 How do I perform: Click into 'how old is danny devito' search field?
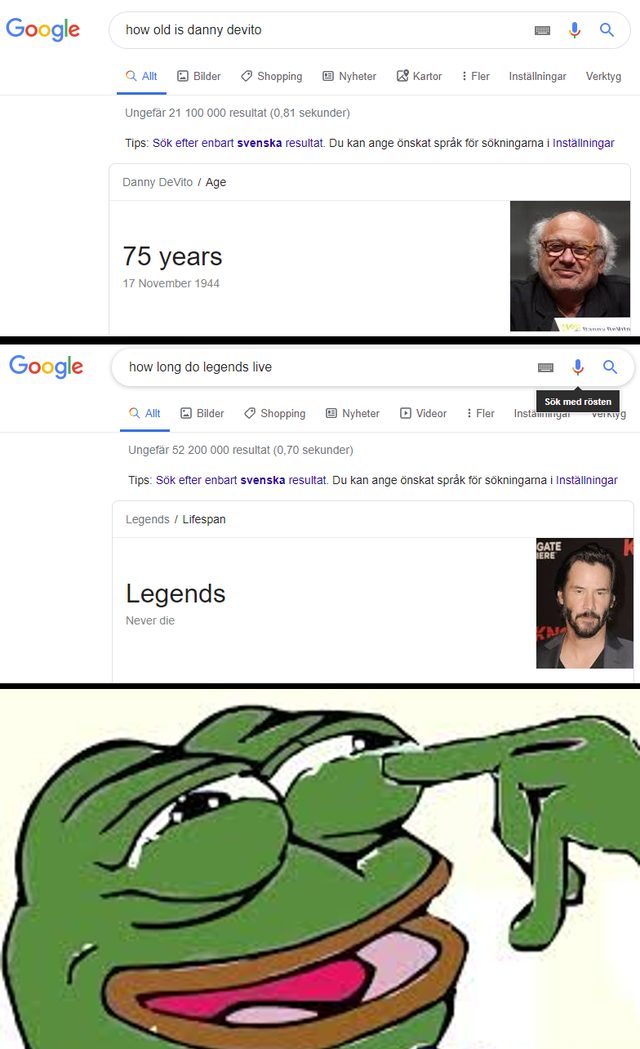pos(321,29)
